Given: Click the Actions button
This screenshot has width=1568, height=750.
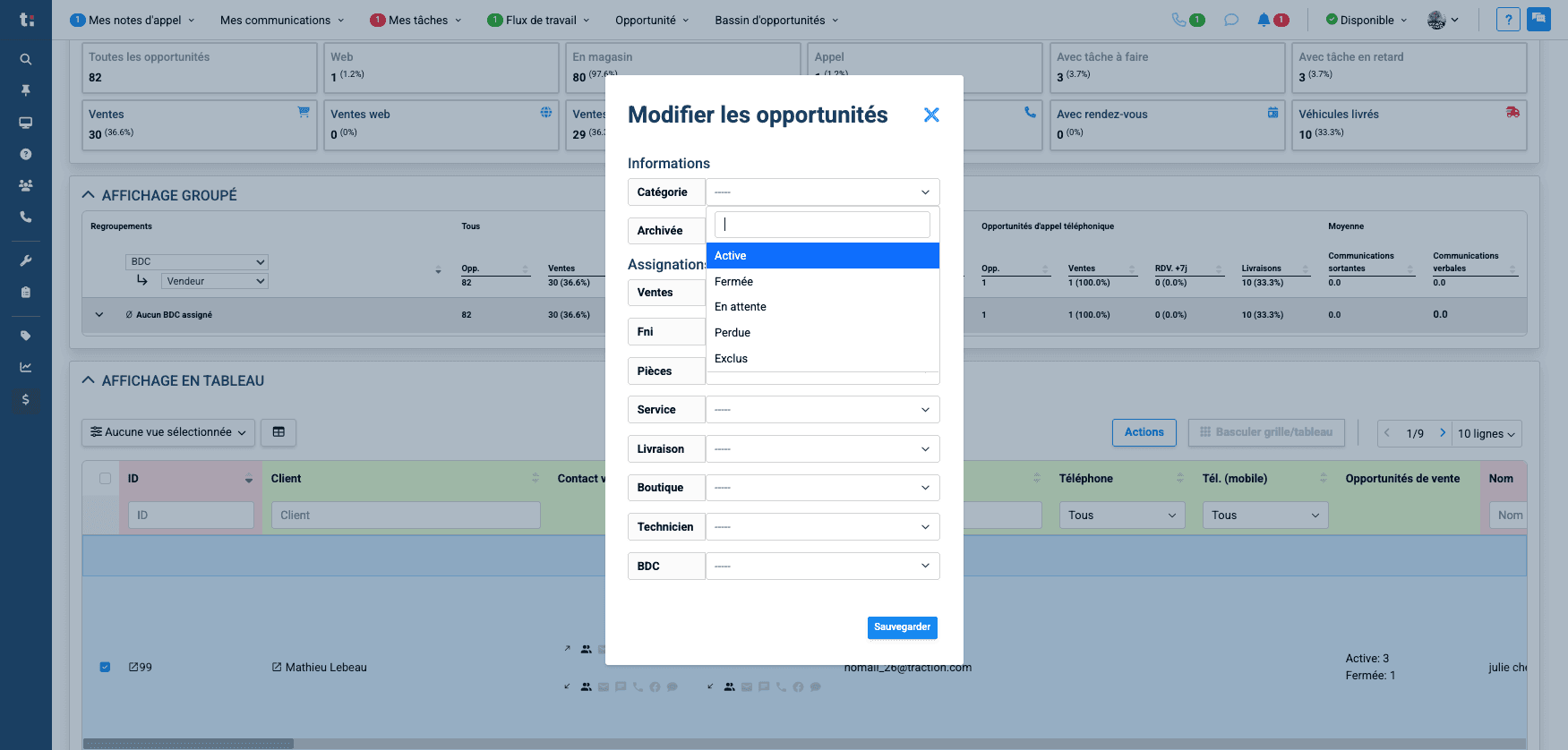Looking at the screenshot, I should (1144, 432).
